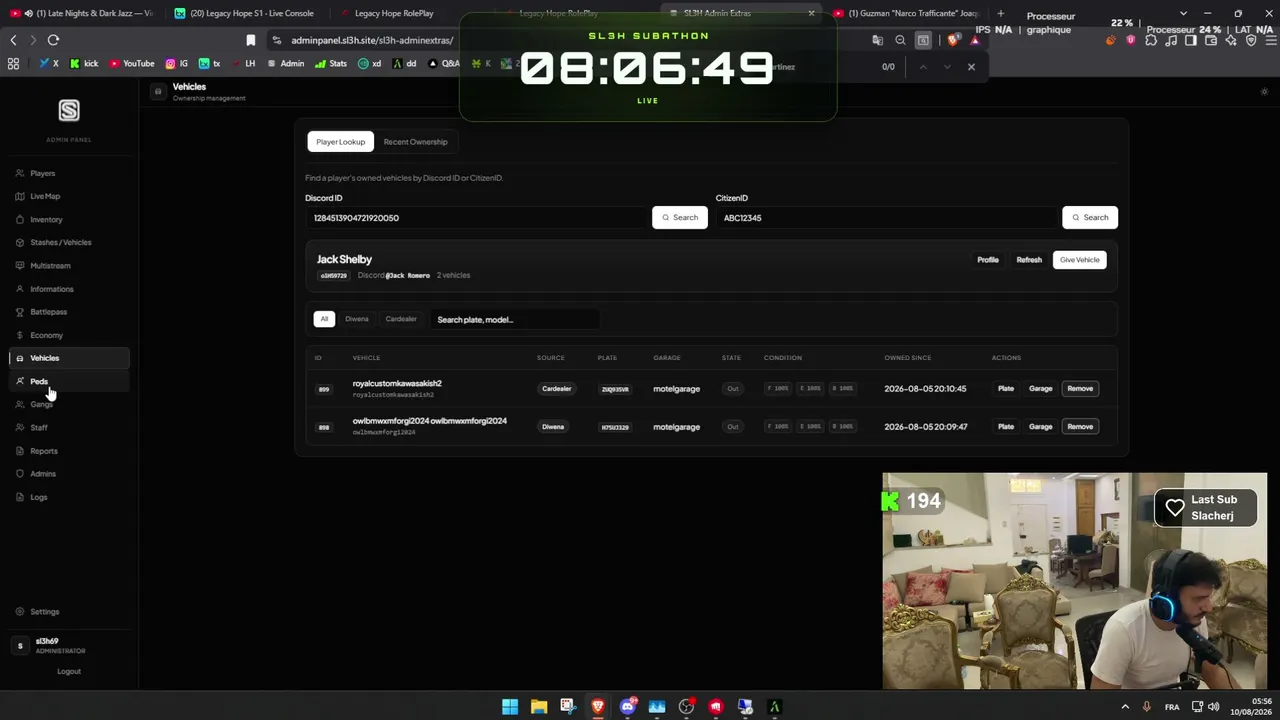Switch to Late Nights & Dark Jazz tab
This screenshot has width=1280, height=720.
click(x=82, y=13)
